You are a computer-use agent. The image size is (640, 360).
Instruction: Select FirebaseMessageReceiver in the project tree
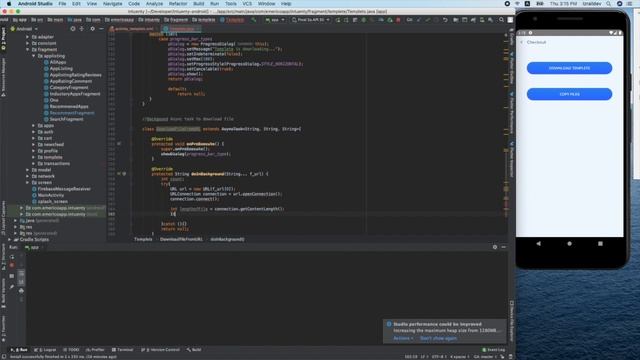[x=64, y=189]
